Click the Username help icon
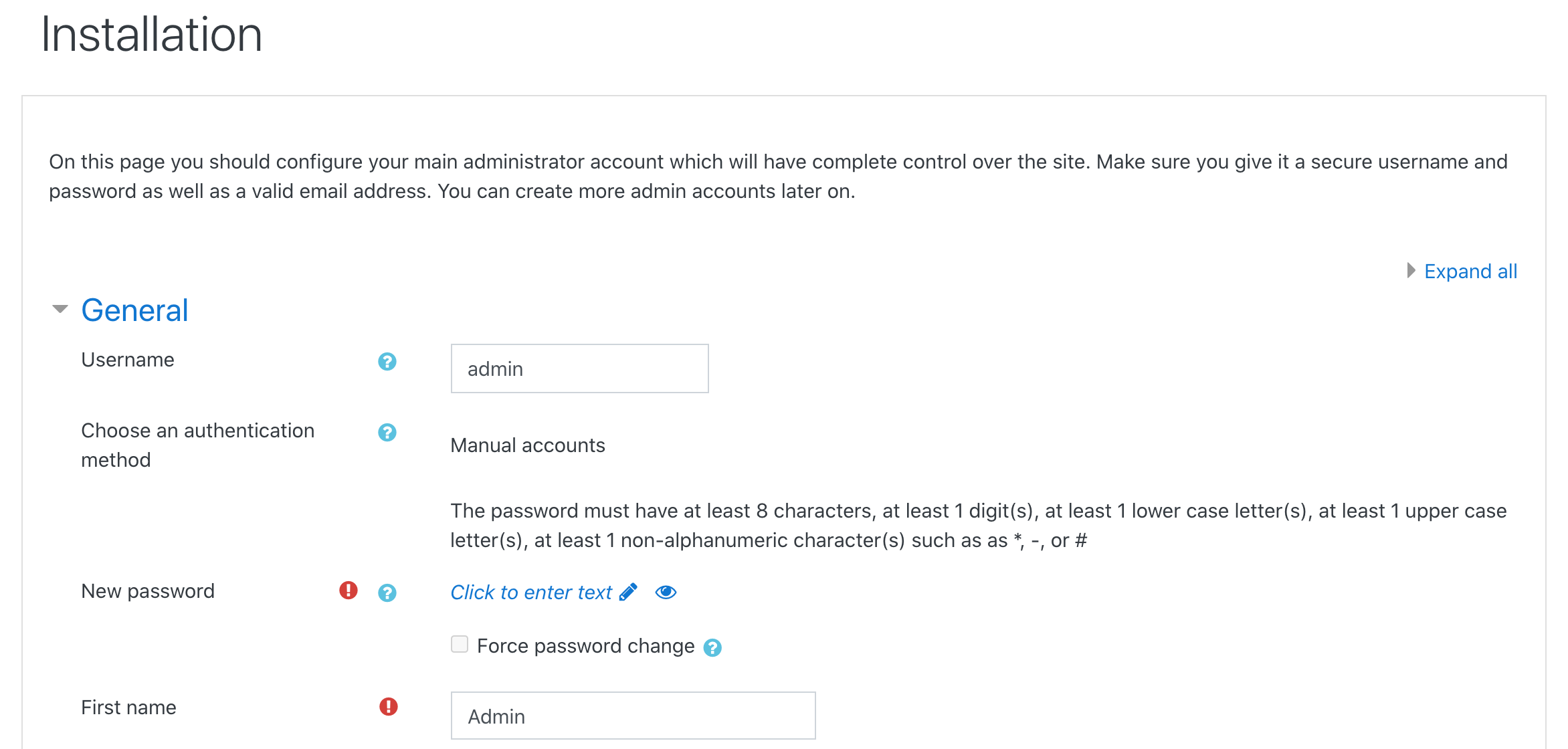The width and height of the screenshot is (1568, 749). (x=387, y=362)
